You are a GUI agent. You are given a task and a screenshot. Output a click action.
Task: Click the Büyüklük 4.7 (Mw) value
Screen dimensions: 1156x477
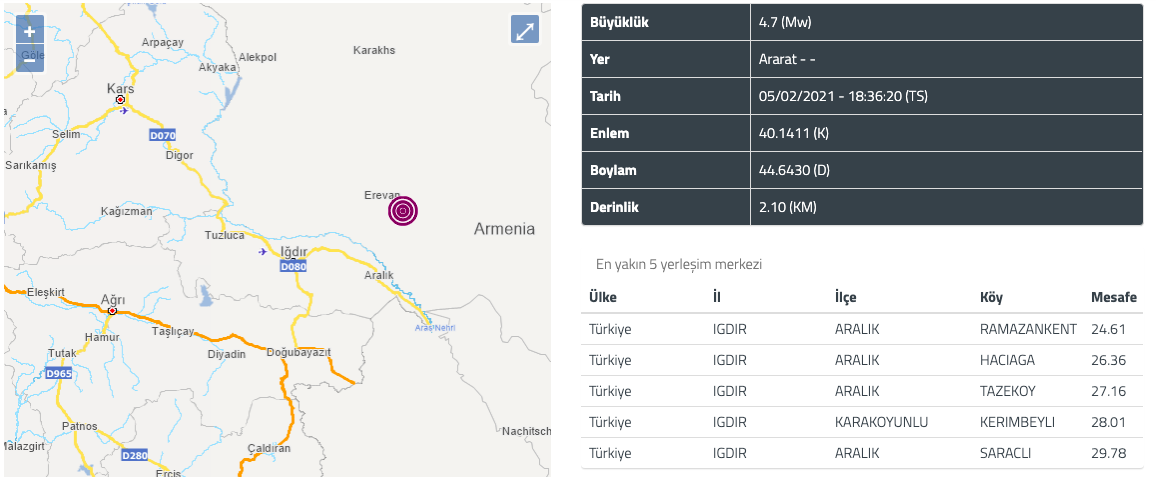coord(784,22)
